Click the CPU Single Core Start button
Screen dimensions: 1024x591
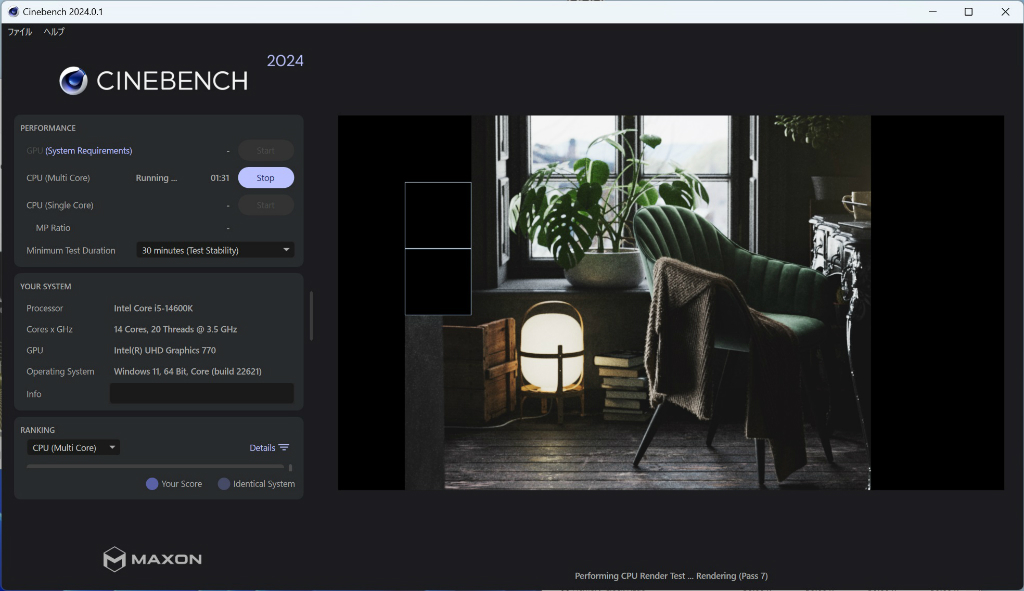pyautogui.click(x=266, y=205)
